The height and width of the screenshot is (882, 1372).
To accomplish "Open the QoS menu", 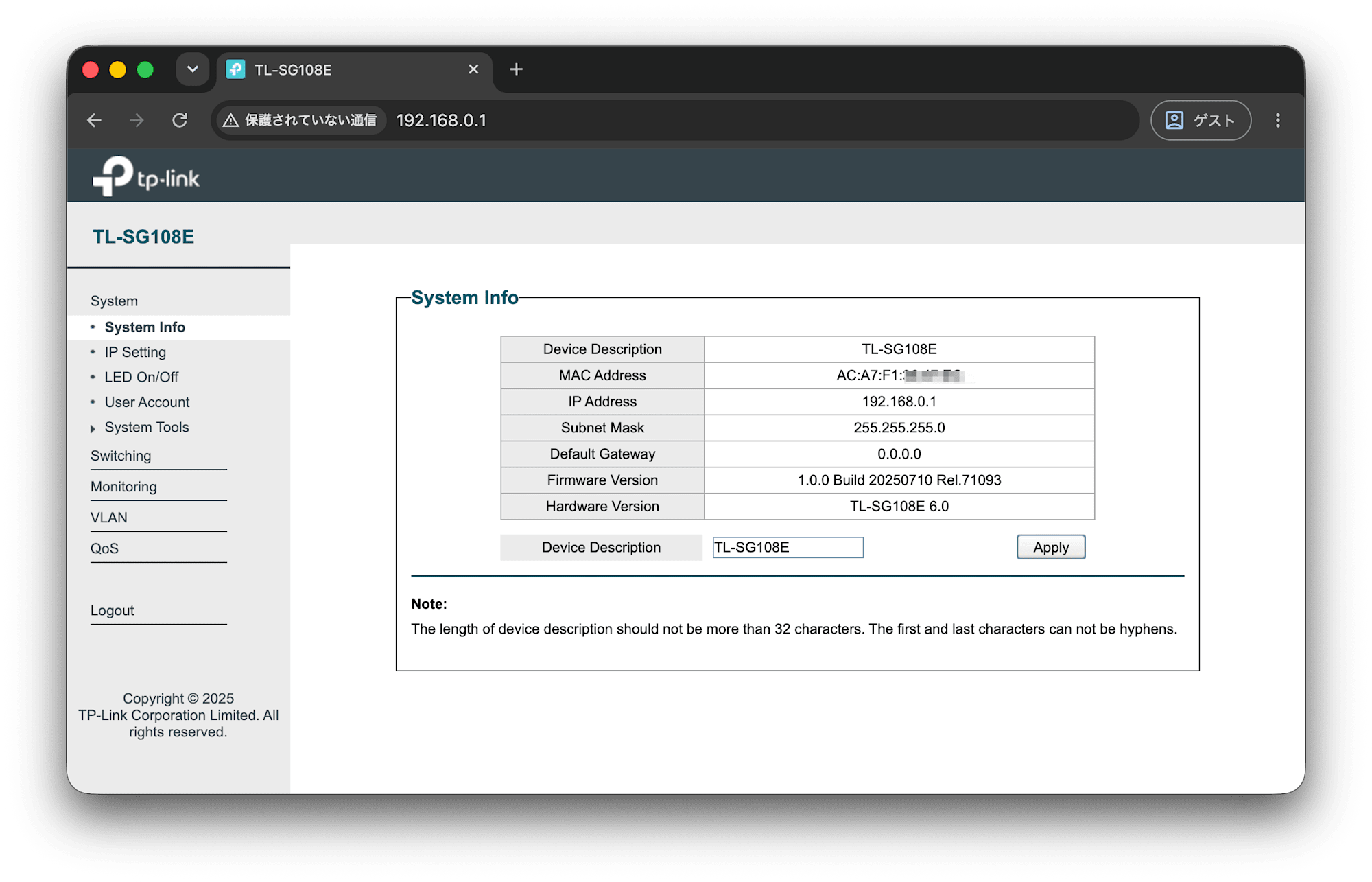I will pos(104,548).
